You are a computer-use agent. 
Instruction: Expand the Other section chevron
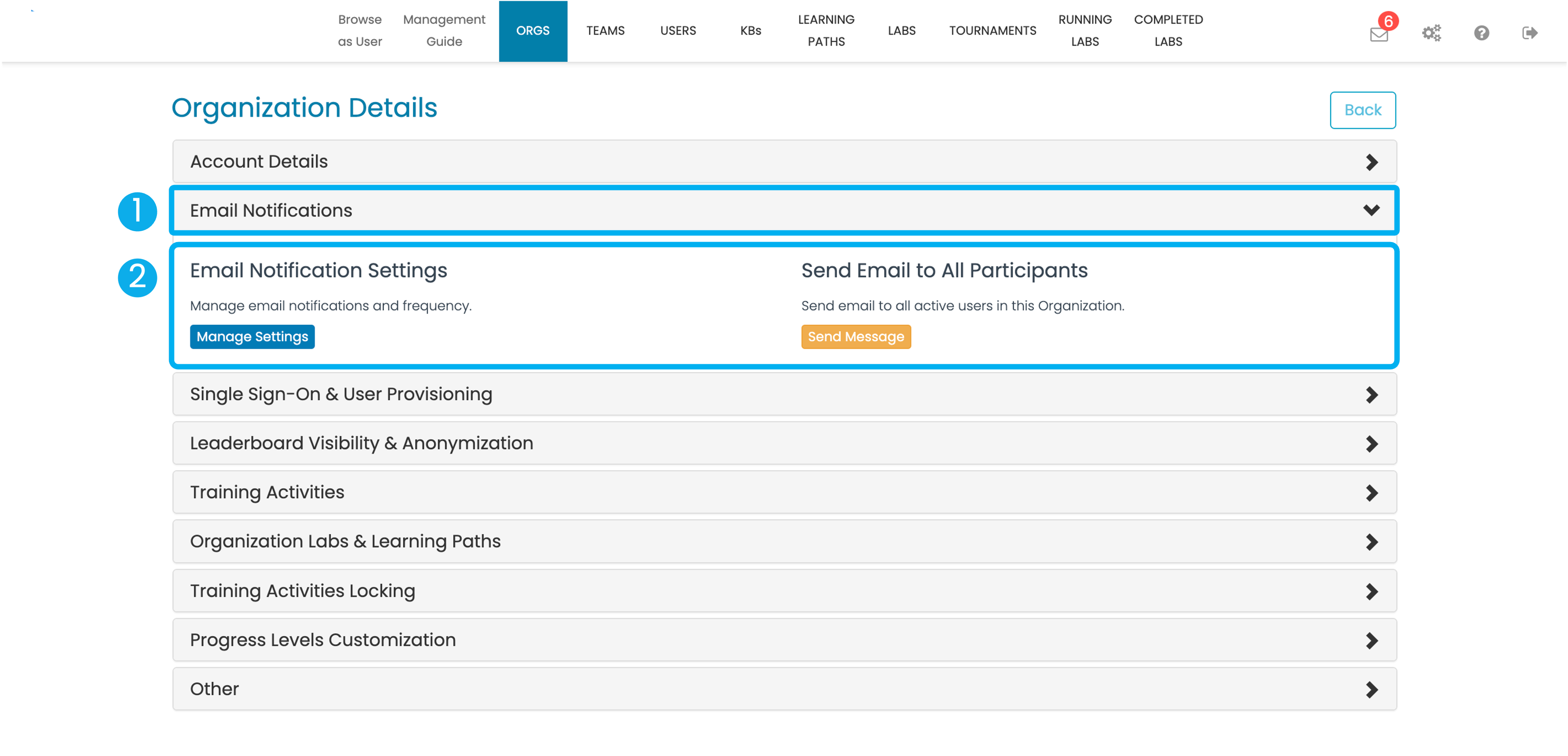[1371, 690]
